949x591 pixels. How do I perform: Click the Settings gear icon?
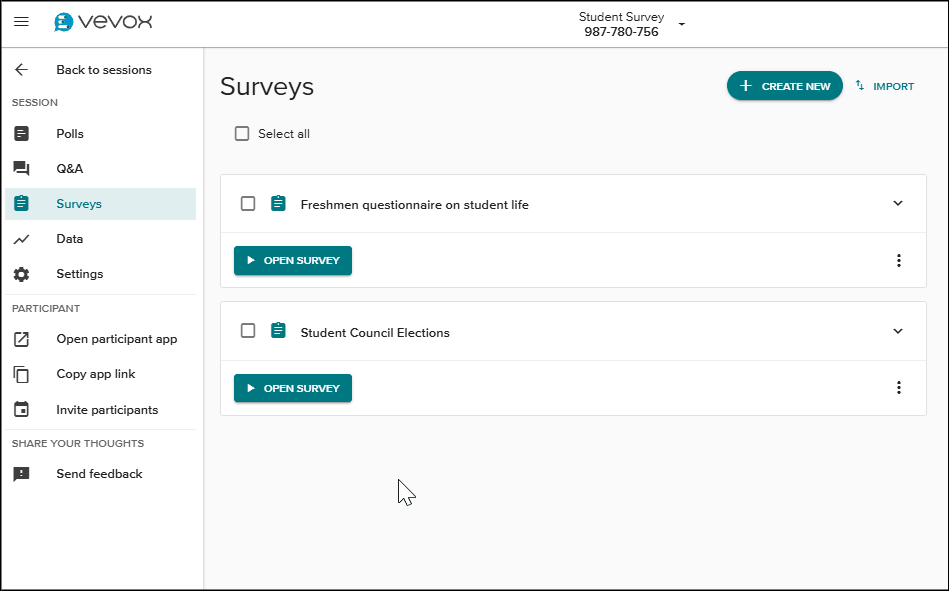(x=21, y=273)
